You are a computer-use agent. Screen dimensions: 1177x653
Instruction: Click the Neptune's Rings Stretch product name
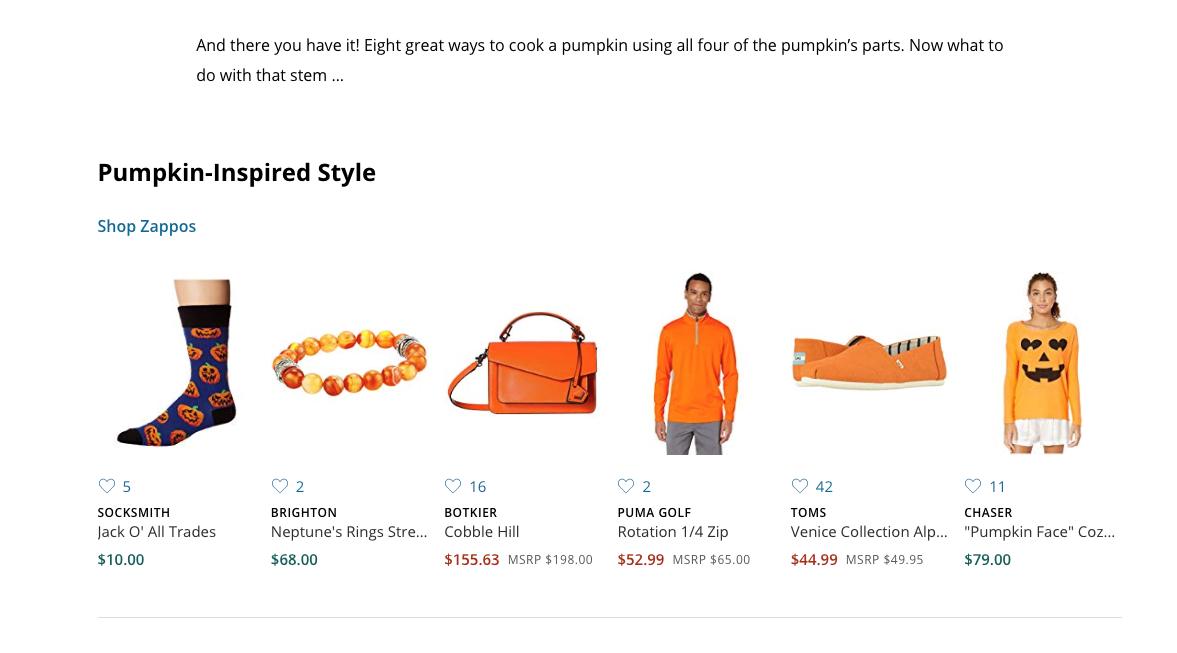[x=349, y=532]
